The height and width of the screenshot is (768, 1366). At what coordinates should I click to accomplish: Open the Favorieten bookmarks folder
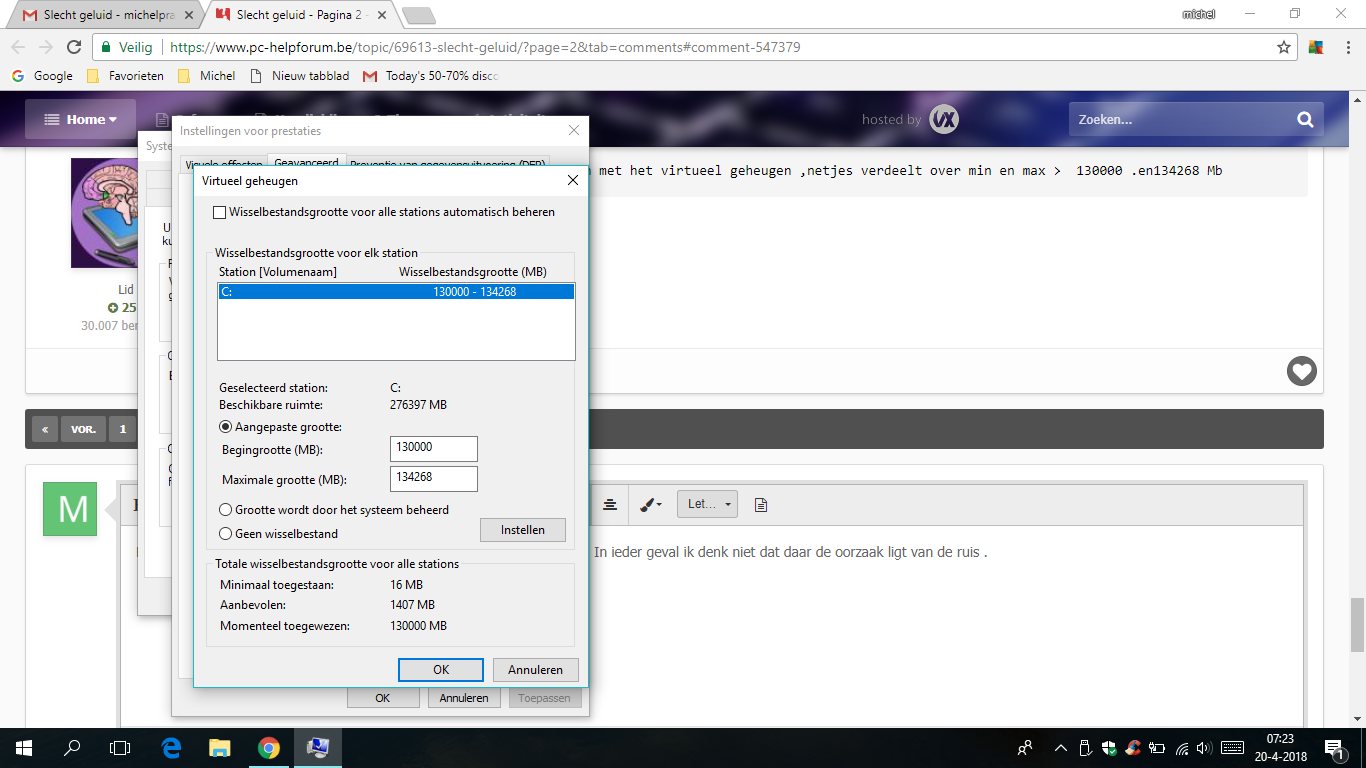tap(126, 75)
